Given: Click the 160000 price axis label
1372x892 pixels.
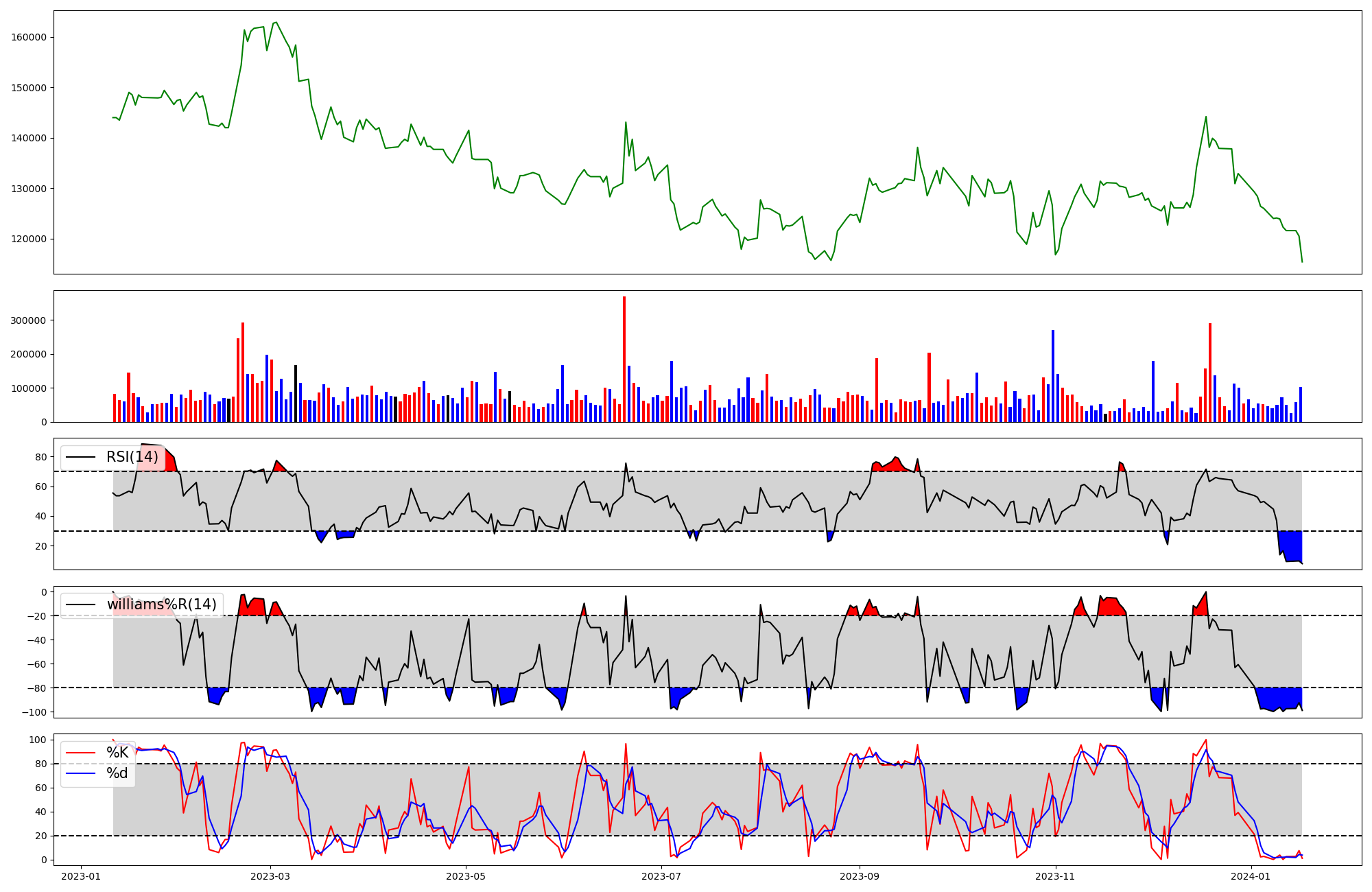Looking at the screenshot, I should tap(28, 37).
